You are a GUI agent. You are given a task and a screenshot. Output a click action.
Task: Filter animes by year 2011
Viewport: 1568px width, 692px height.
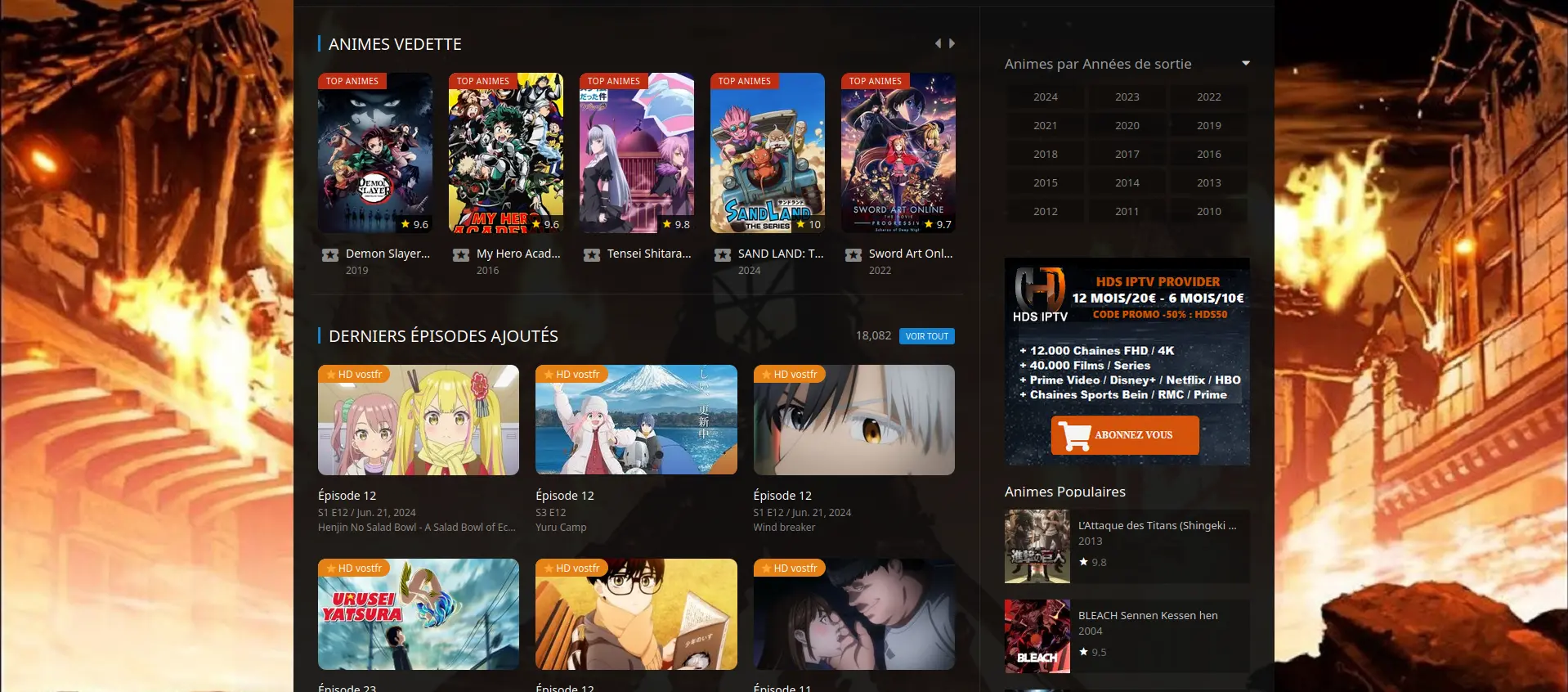pos(1127,211)
